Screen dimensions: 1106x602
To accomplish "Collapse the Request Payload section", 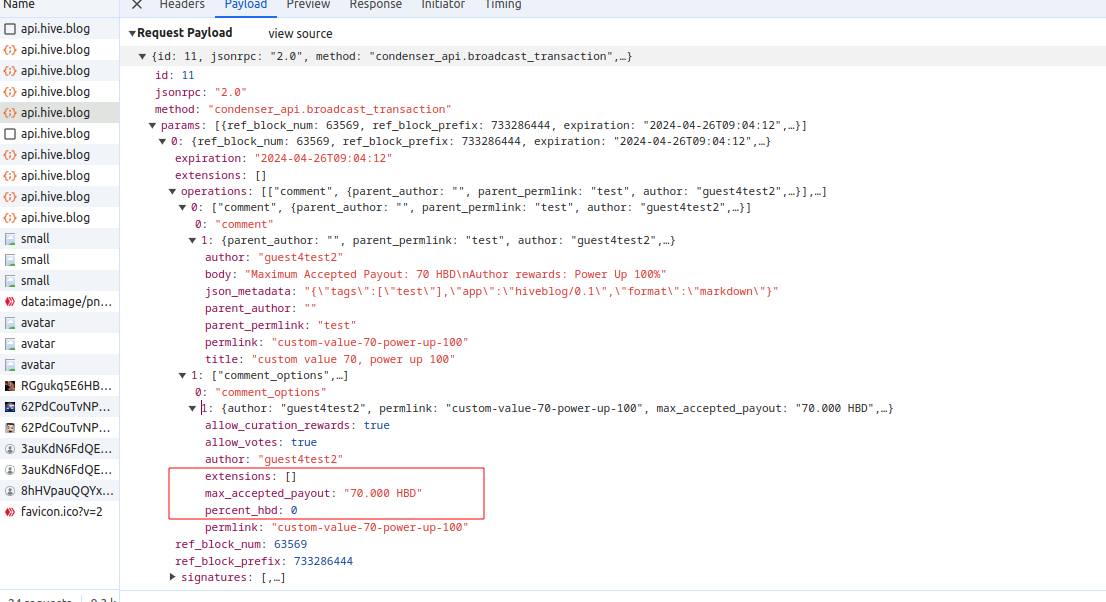I will point(132,34).
